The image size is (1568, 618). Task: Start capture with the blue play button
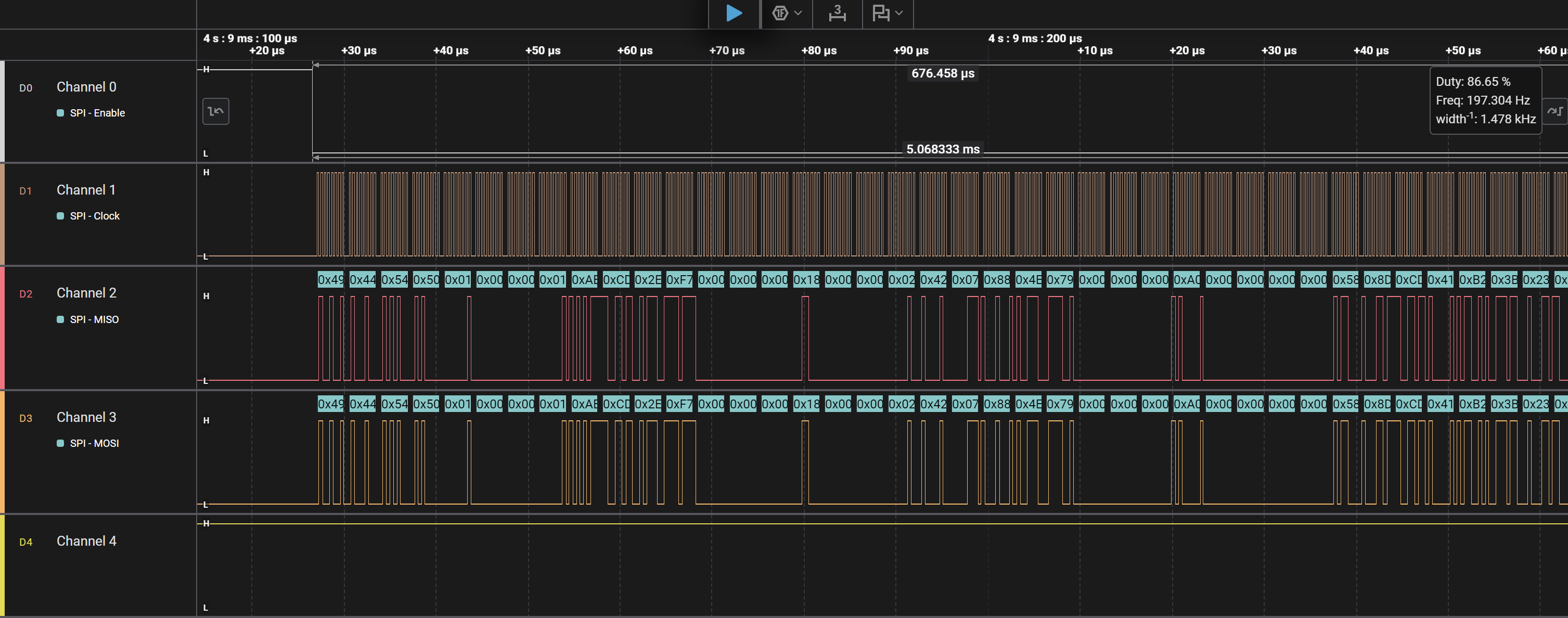pos(734,13)
